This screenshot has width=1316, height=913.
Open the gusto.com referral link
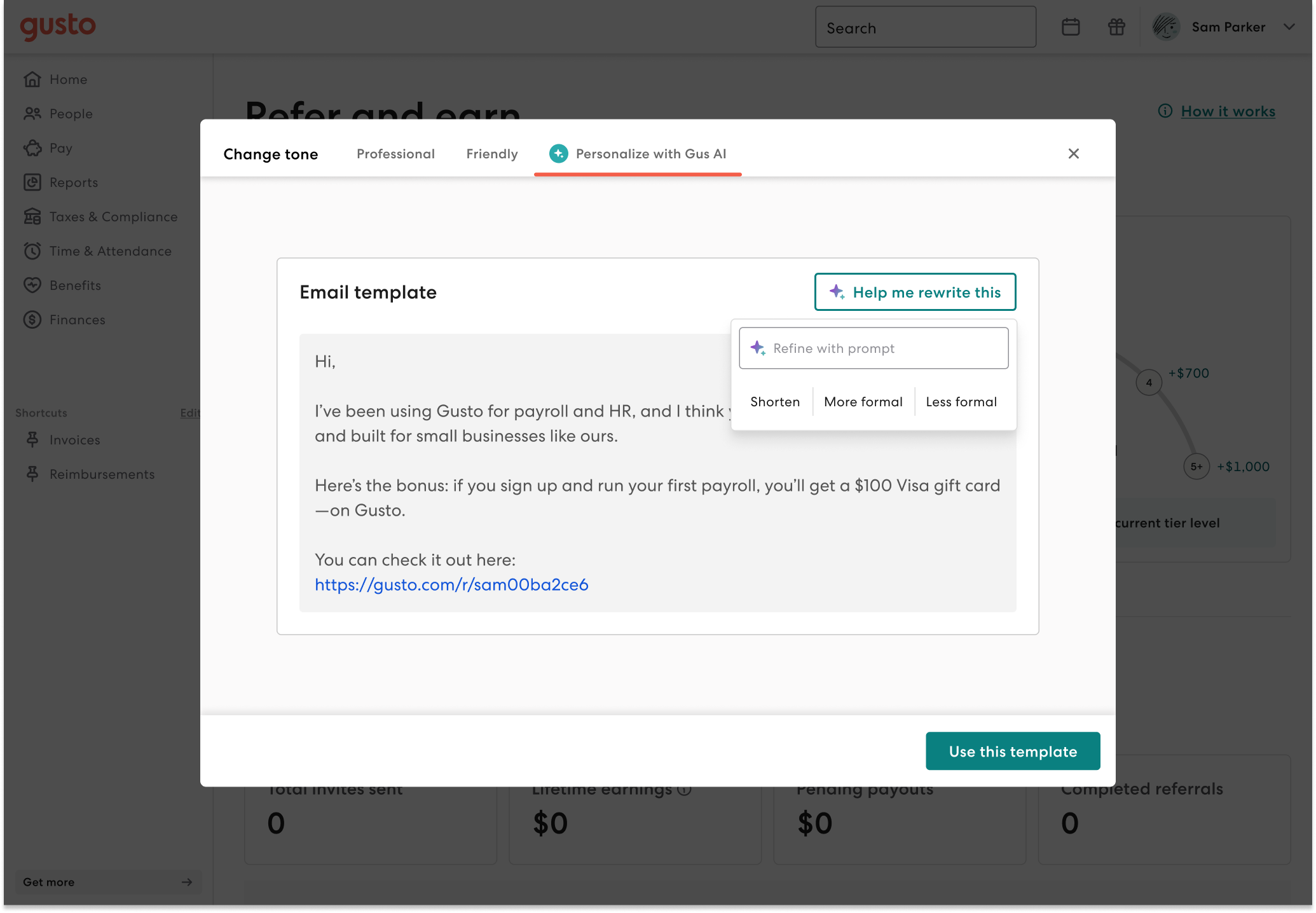coord(451,584)
